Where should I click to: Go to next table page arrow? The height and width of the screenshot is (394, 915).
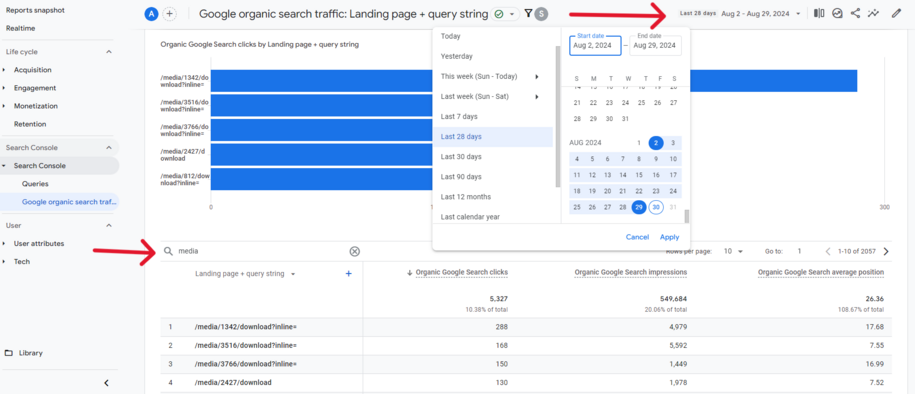886,252
